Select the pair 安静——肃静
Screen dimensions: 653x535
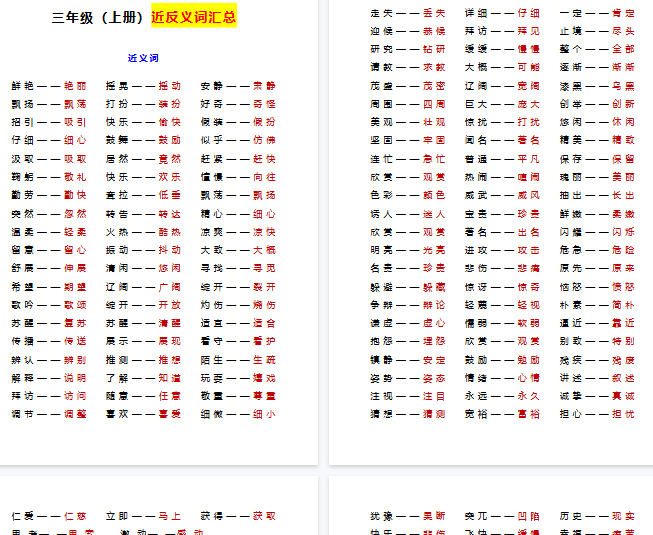click(238, 86)
